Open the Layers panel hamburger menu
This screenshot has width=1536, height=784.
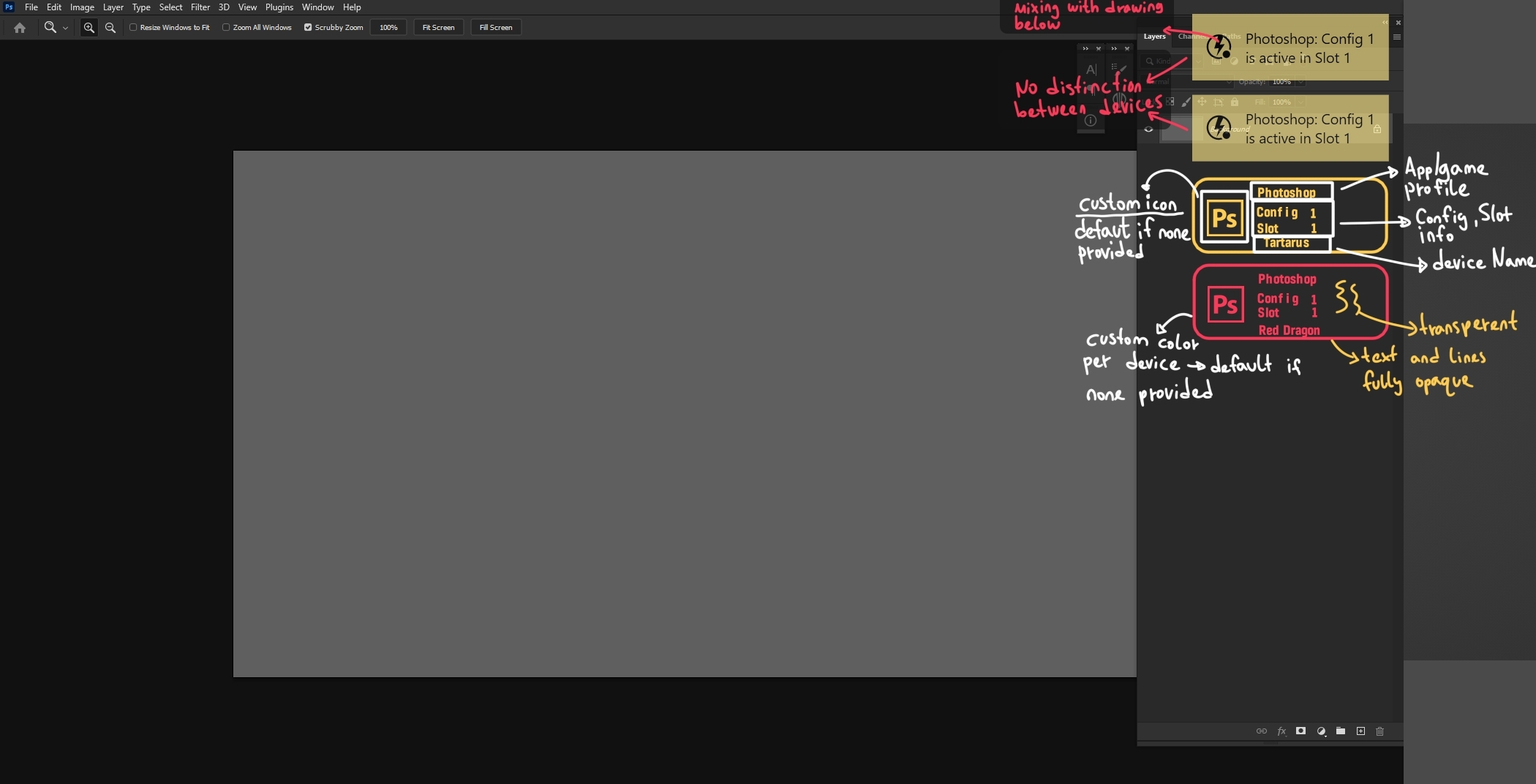pyautogui.click(x=1396, y=37)
